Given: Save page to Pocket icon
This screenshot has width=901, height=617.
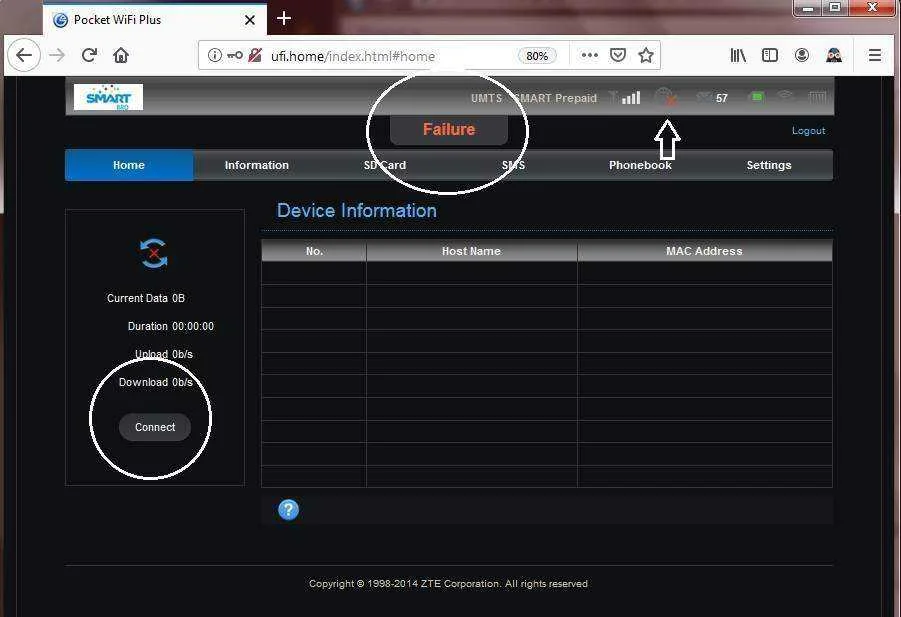Looking at the screenshot, I should [618, 55].
